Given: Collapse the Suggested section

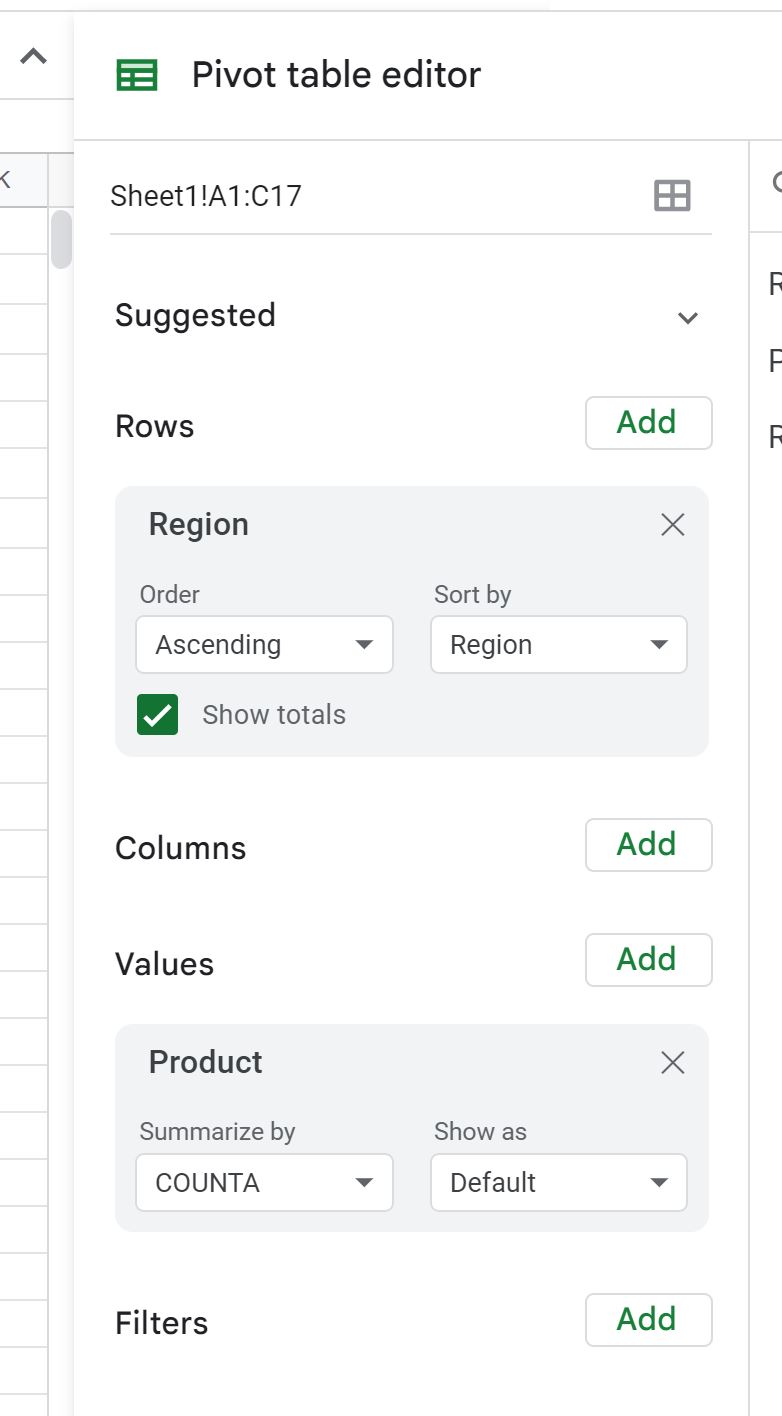Looking at the screenshot, I should point(687,317).
